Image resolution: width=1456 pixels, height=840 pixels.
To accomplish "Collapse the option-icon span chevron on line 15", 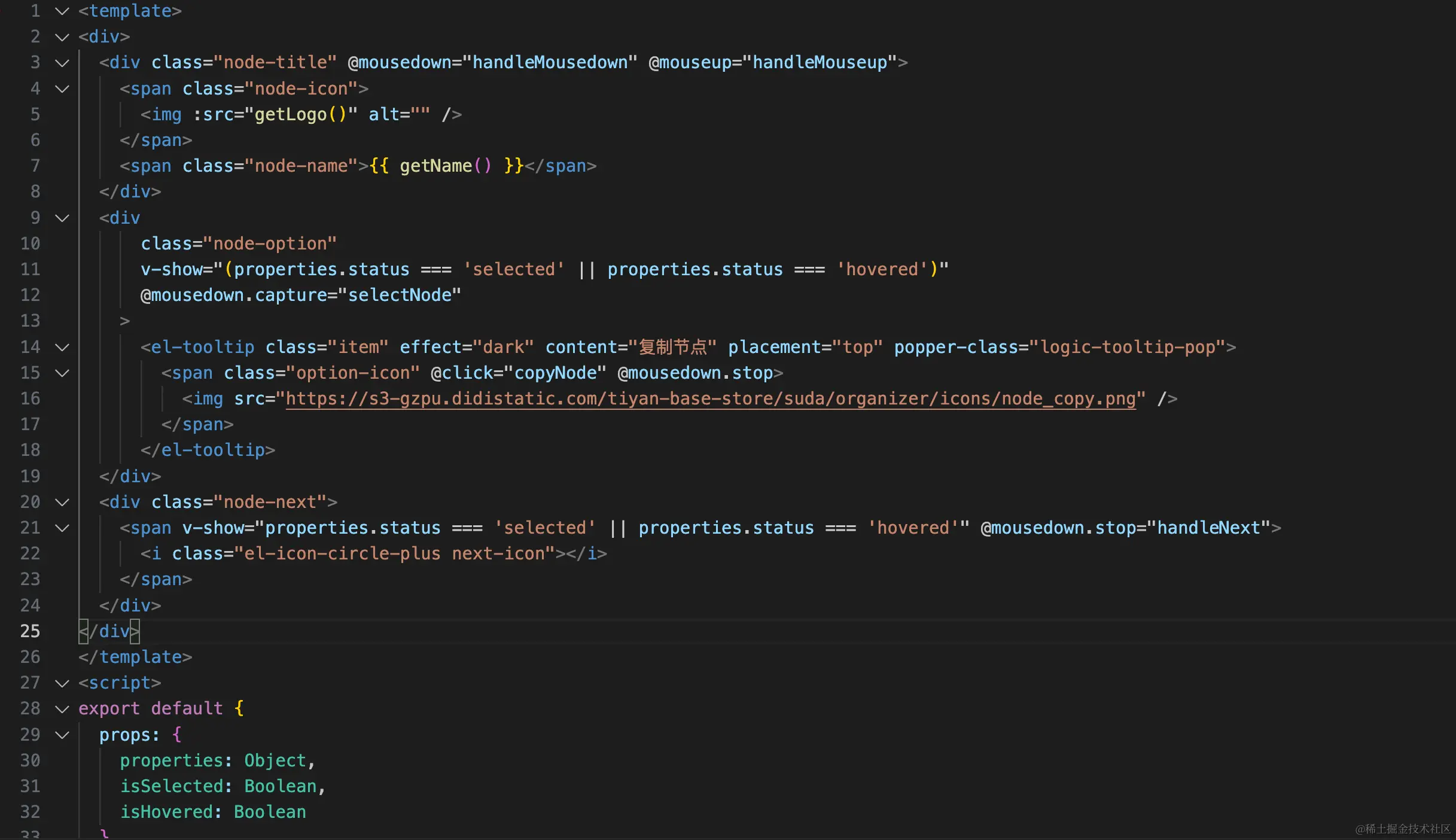I will 62,373.
